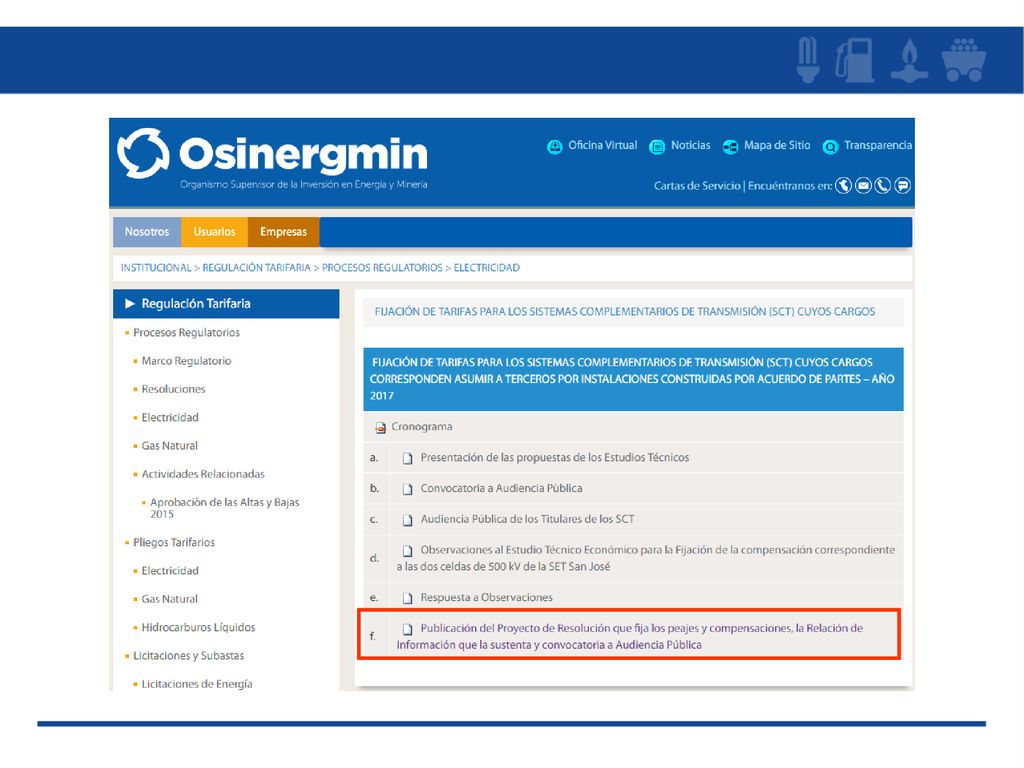Image resolution: width=1024 pixels, height=768 pixels.
Task: Click the Regulación Tarifaria sidebar arrow
Action: (x=129, y=304)
